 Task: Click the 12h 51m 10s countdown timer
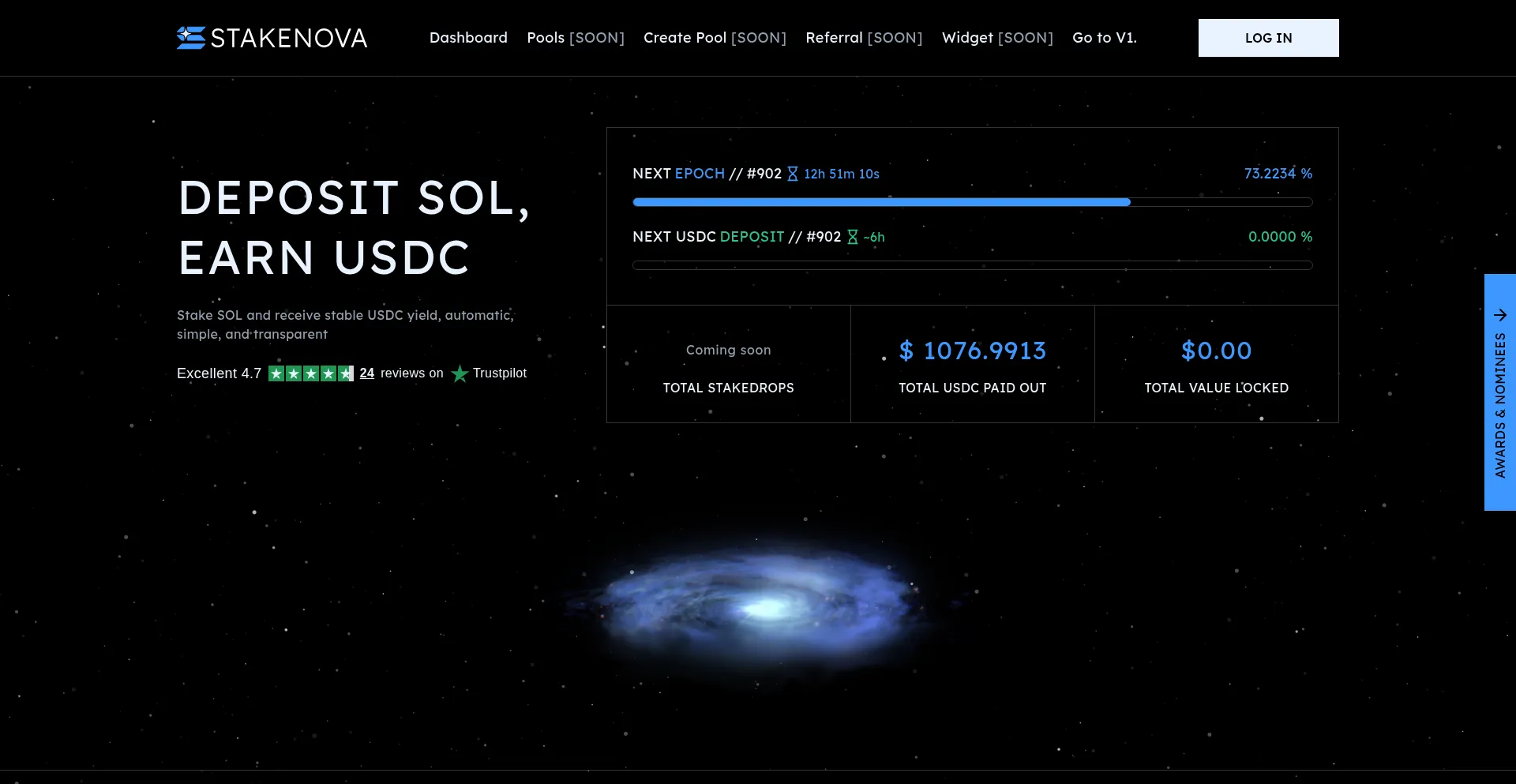(x=842, y=174)
